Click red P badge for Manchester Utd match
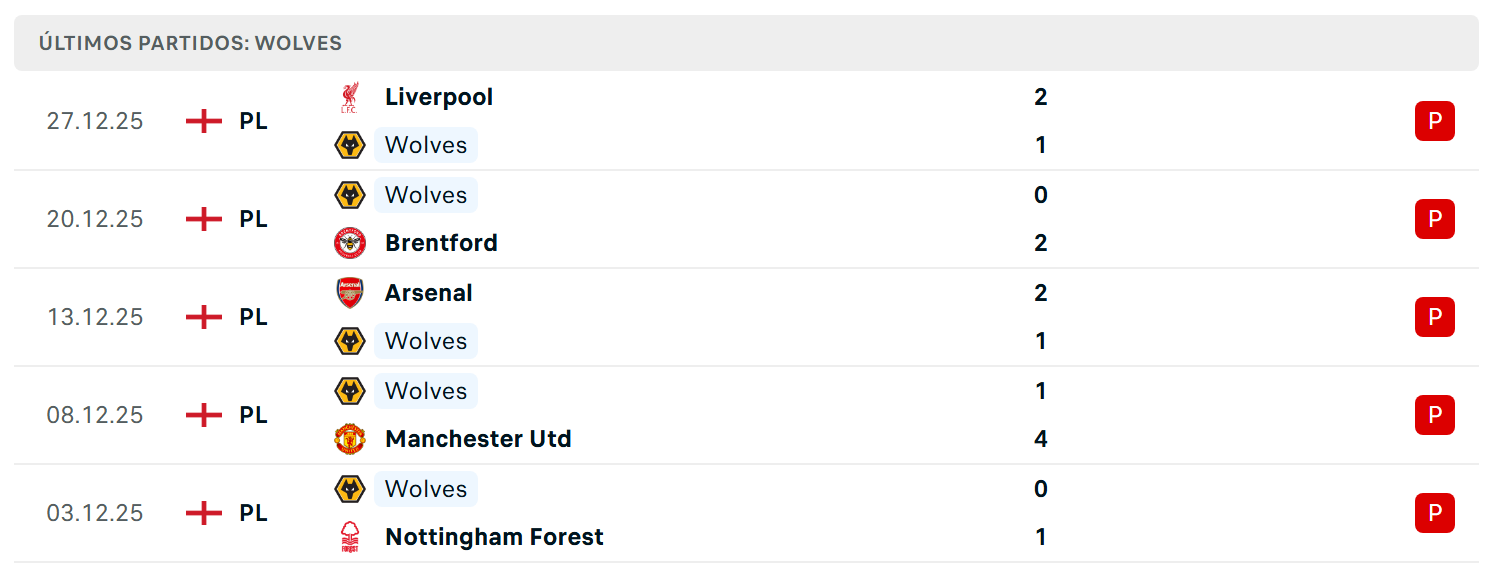The width and height of the screenshot is (1497, 580). click(1434, 415)
